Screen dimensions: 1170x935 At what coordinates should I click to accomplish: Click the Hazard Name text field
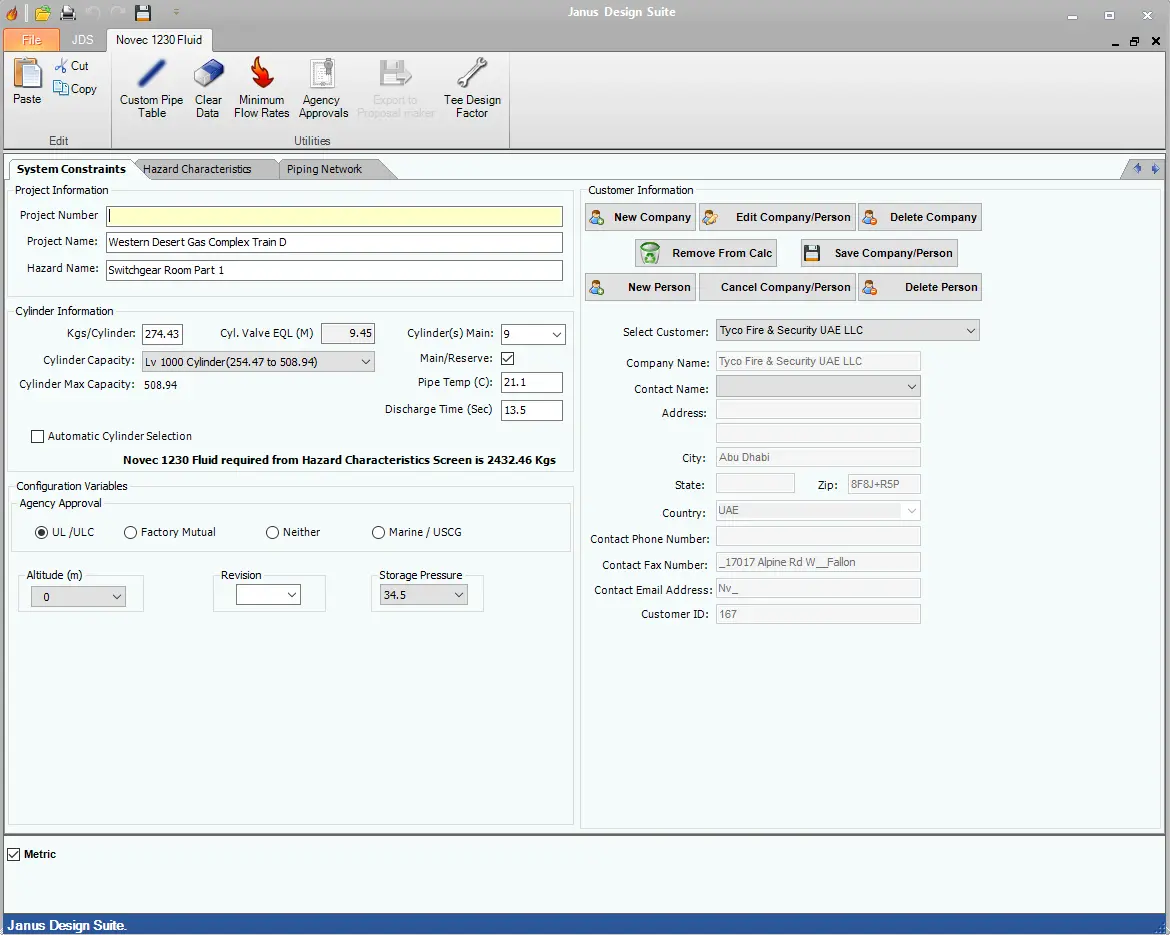point(334,270)
